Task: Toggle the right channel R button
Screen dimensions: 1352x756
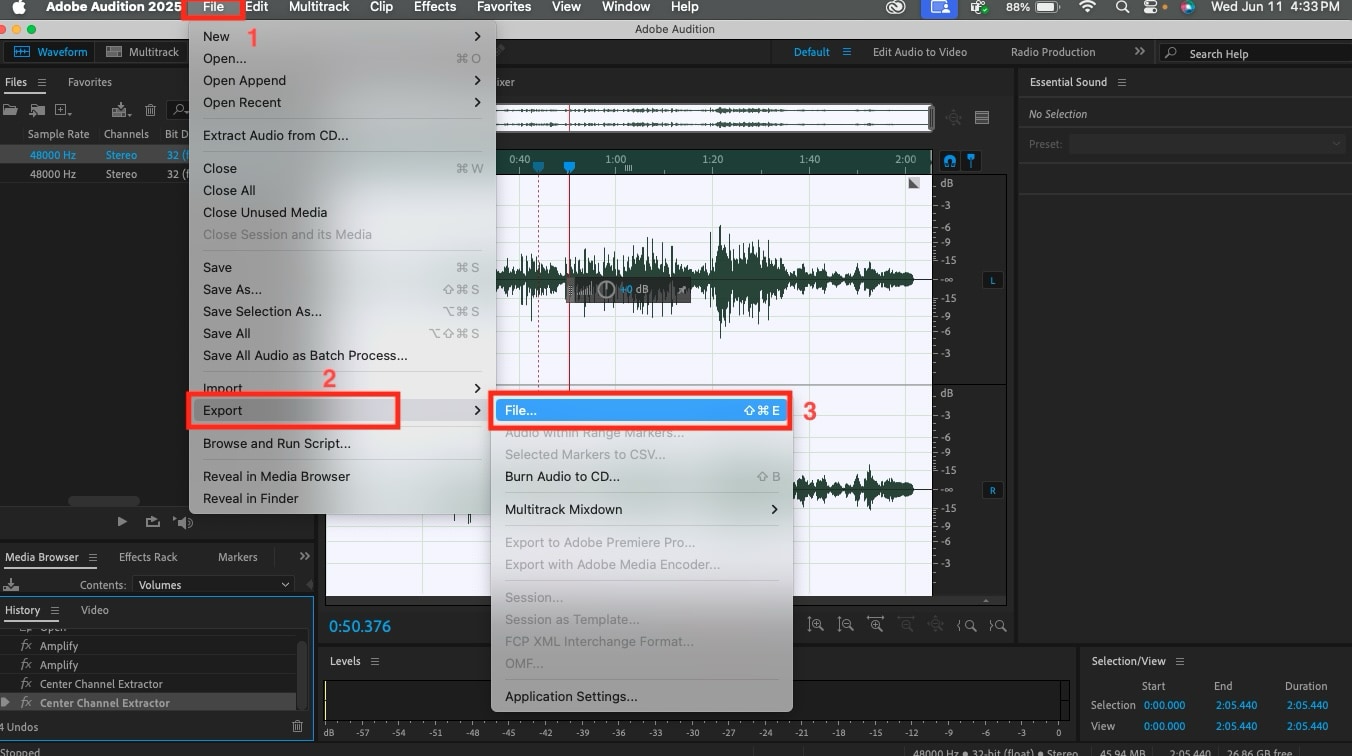Action: click(x=993, y=490)
